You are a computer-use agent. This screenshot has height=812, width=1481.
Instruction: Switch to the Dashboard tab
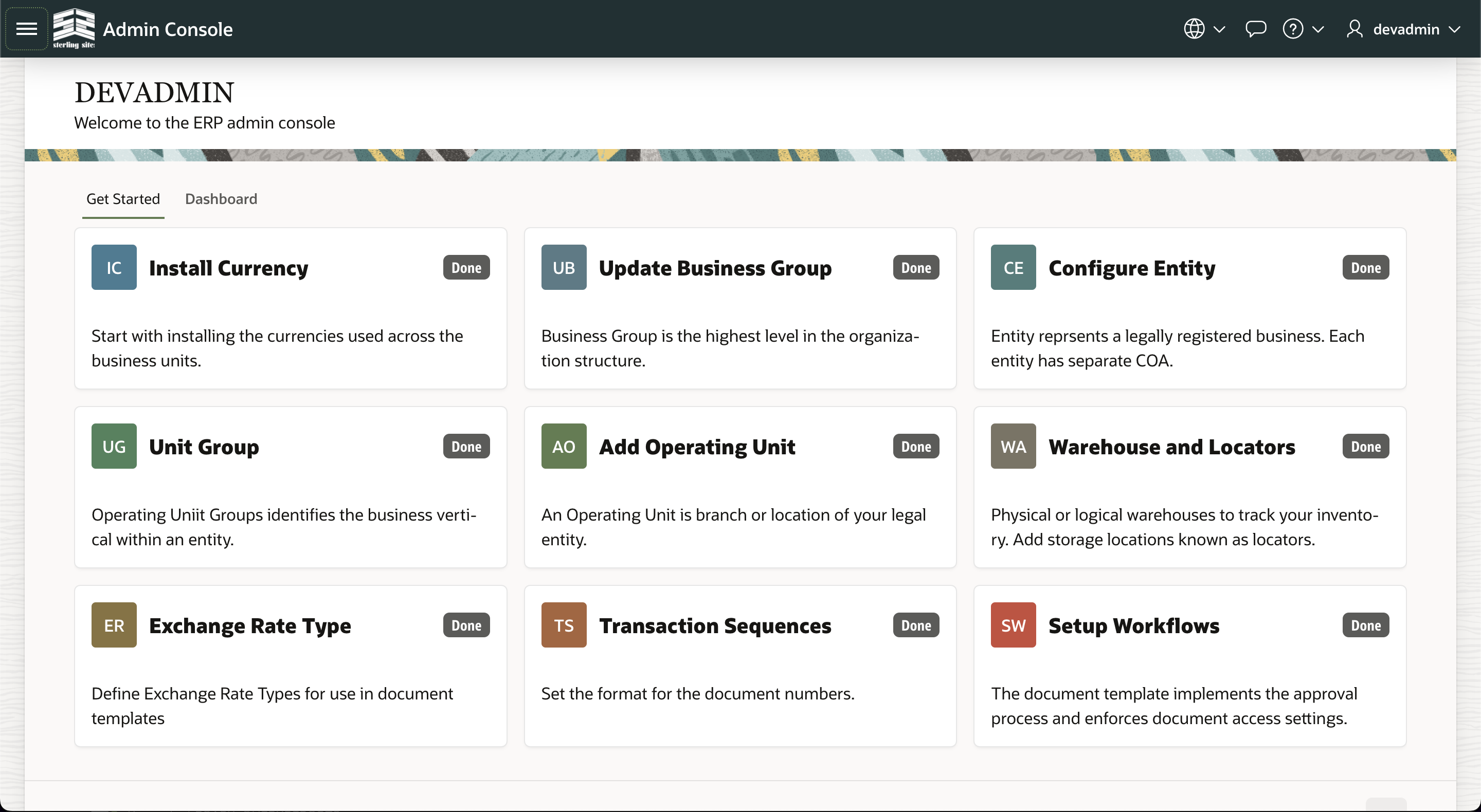[221, 199]
